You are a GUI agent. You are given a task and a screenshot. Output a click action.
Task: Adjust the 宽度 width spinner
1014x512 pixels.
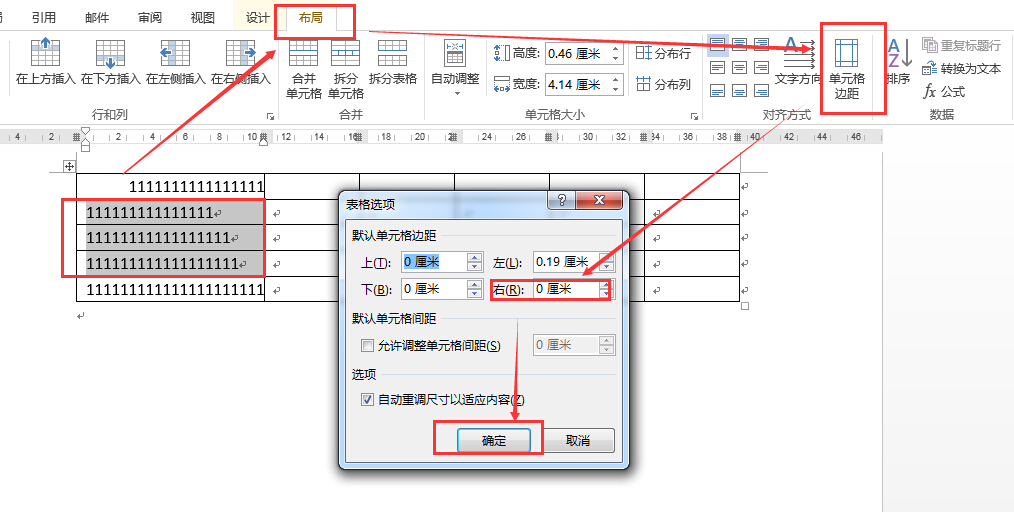pos(616,84)
